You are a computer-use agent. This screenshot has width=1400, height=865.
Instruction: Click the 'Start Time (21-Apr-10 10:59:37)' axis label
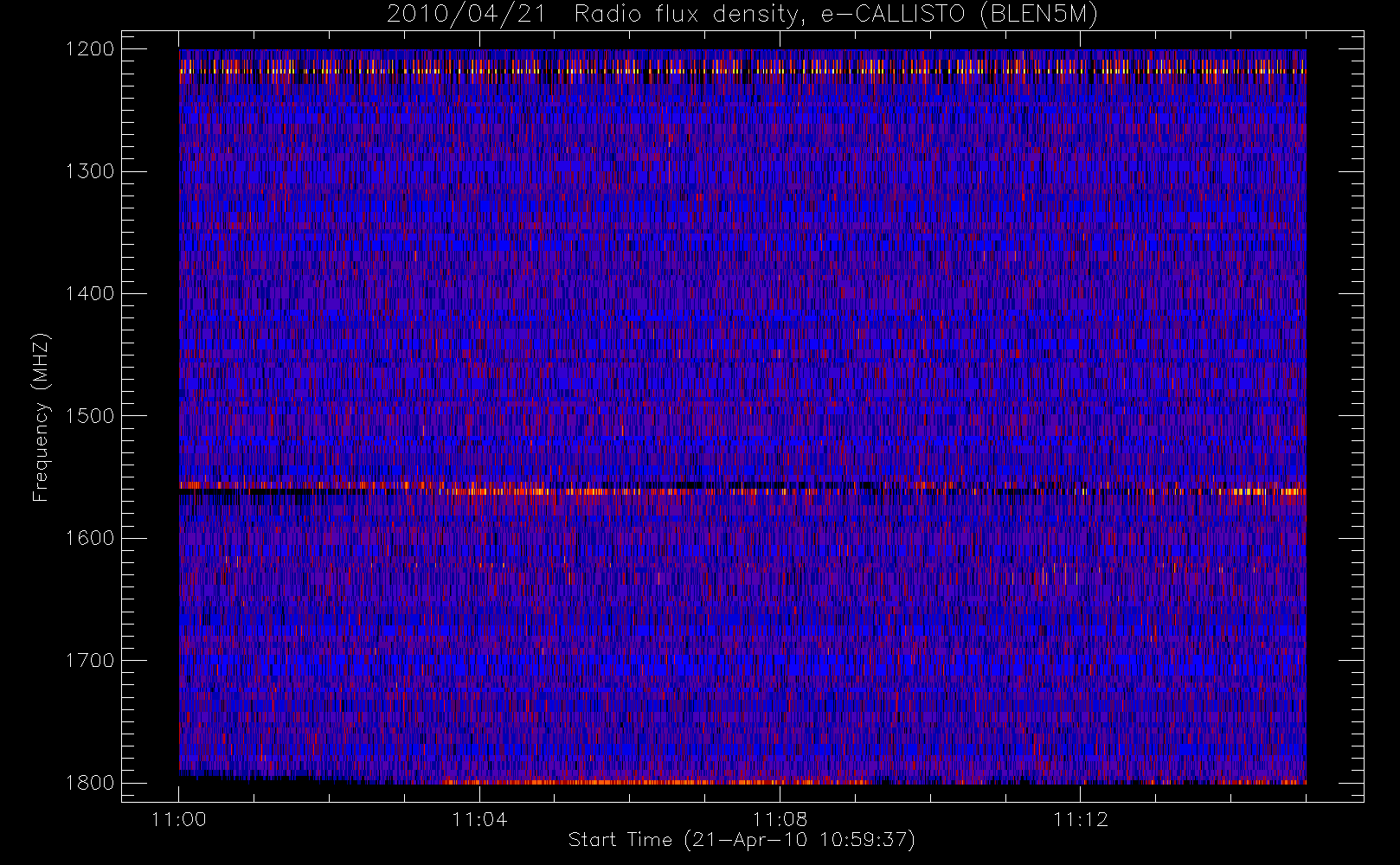(742, 840)
